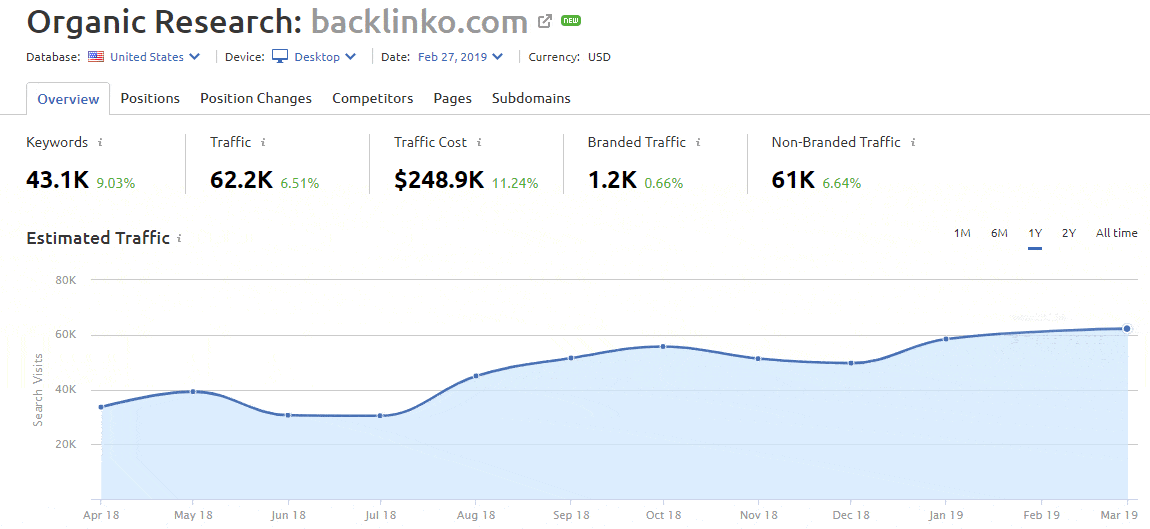Click the Oct 18 data point
Viewport: 1150px width, 529px height.
[663, 346]
